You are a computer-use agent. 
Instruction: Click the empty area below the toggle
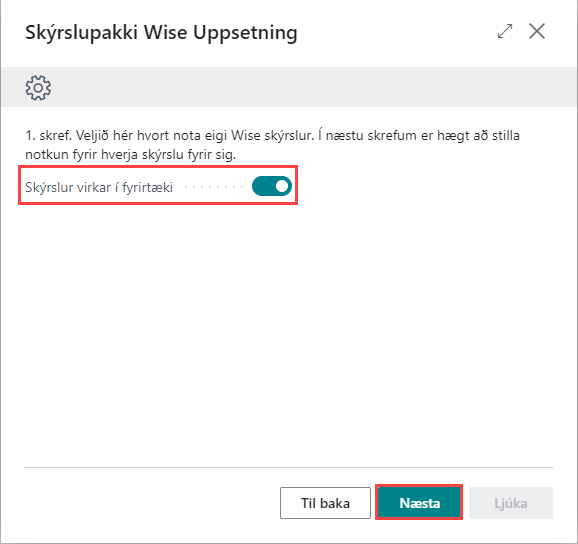point(289,332)
